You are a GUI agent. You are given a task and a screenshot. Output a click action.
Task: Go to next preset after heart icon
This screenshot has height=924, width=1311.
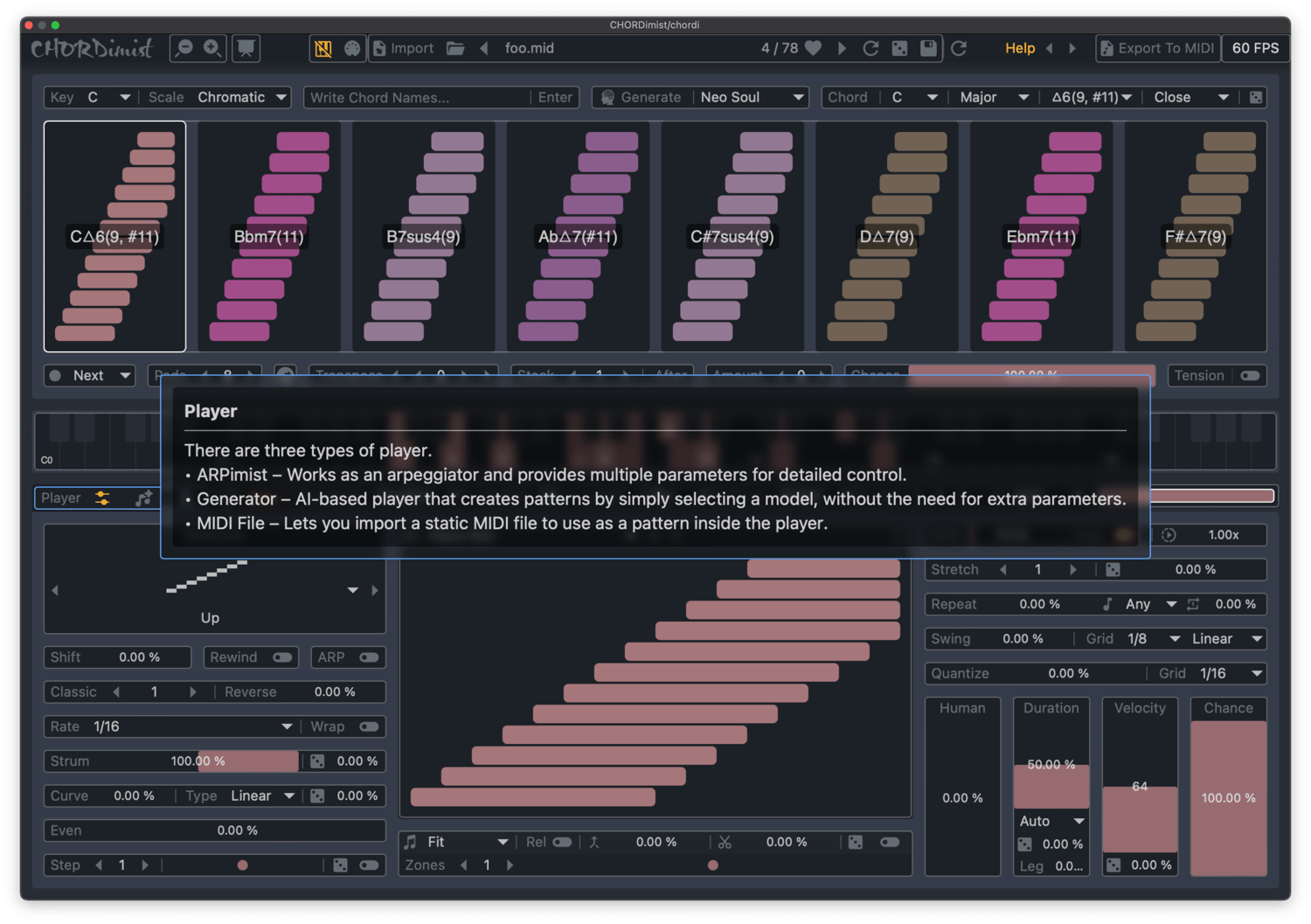[x=842, y=48]
